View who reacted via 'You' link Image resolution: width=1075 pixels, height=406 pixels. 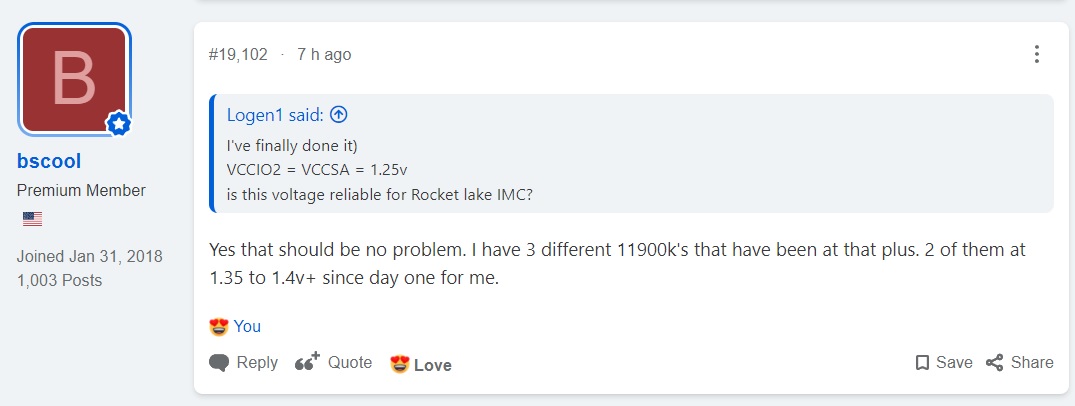tap(247, 326)
